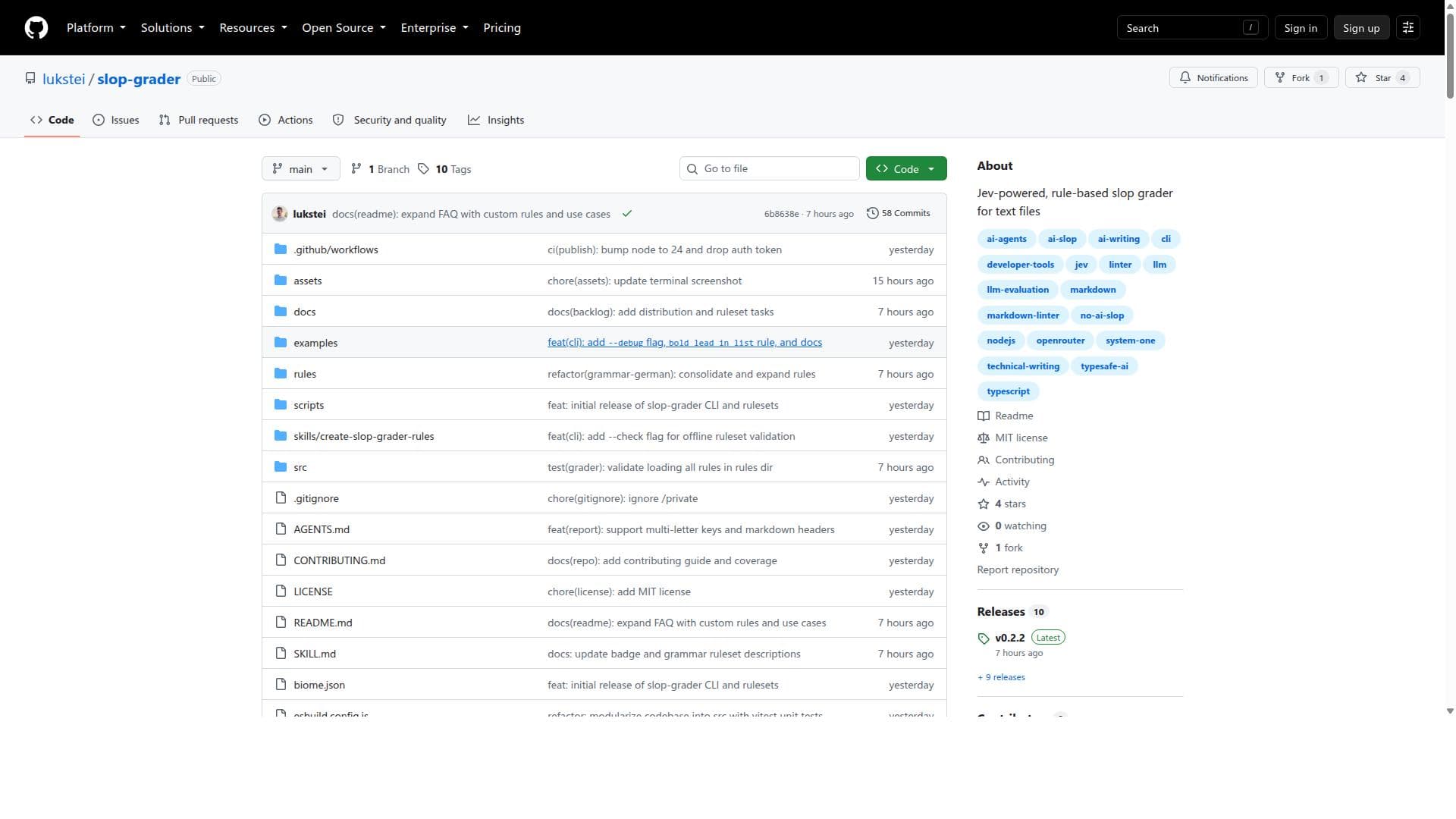Star the slop-grader repository

pyautogui.click(x=1382, y=78)
